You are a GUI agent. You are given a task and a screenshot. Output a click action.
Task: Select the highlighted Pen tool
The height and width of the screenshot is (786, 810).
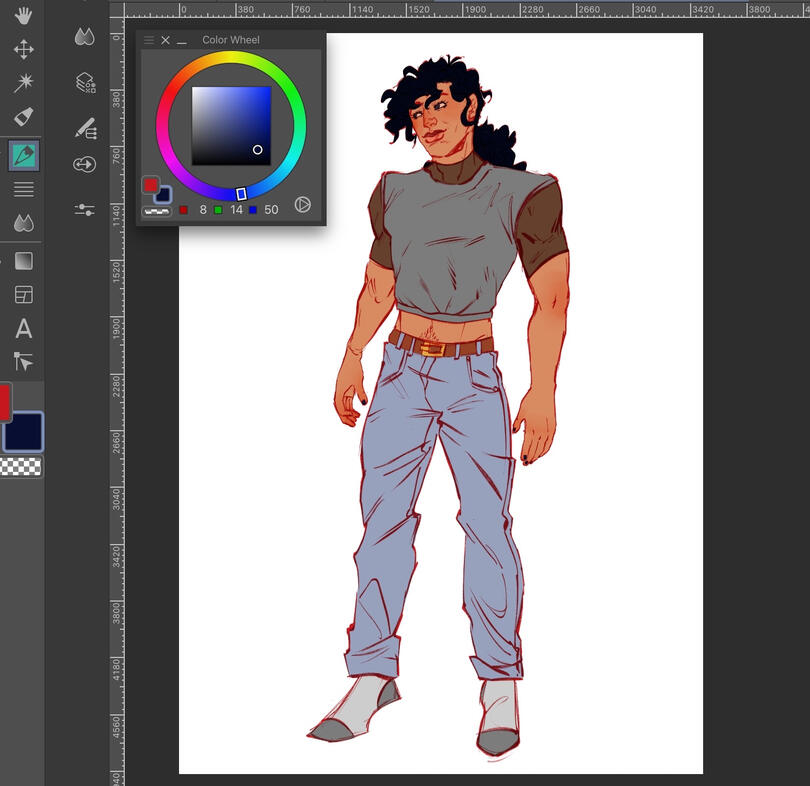[23, 156]
